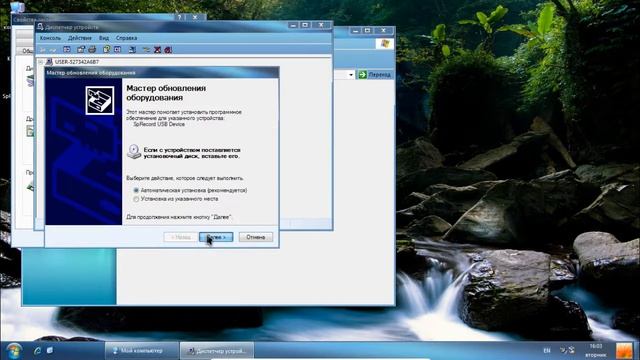
Task: Click the hardware wizard icon in the dialog
Action: [x=100, y=100]
